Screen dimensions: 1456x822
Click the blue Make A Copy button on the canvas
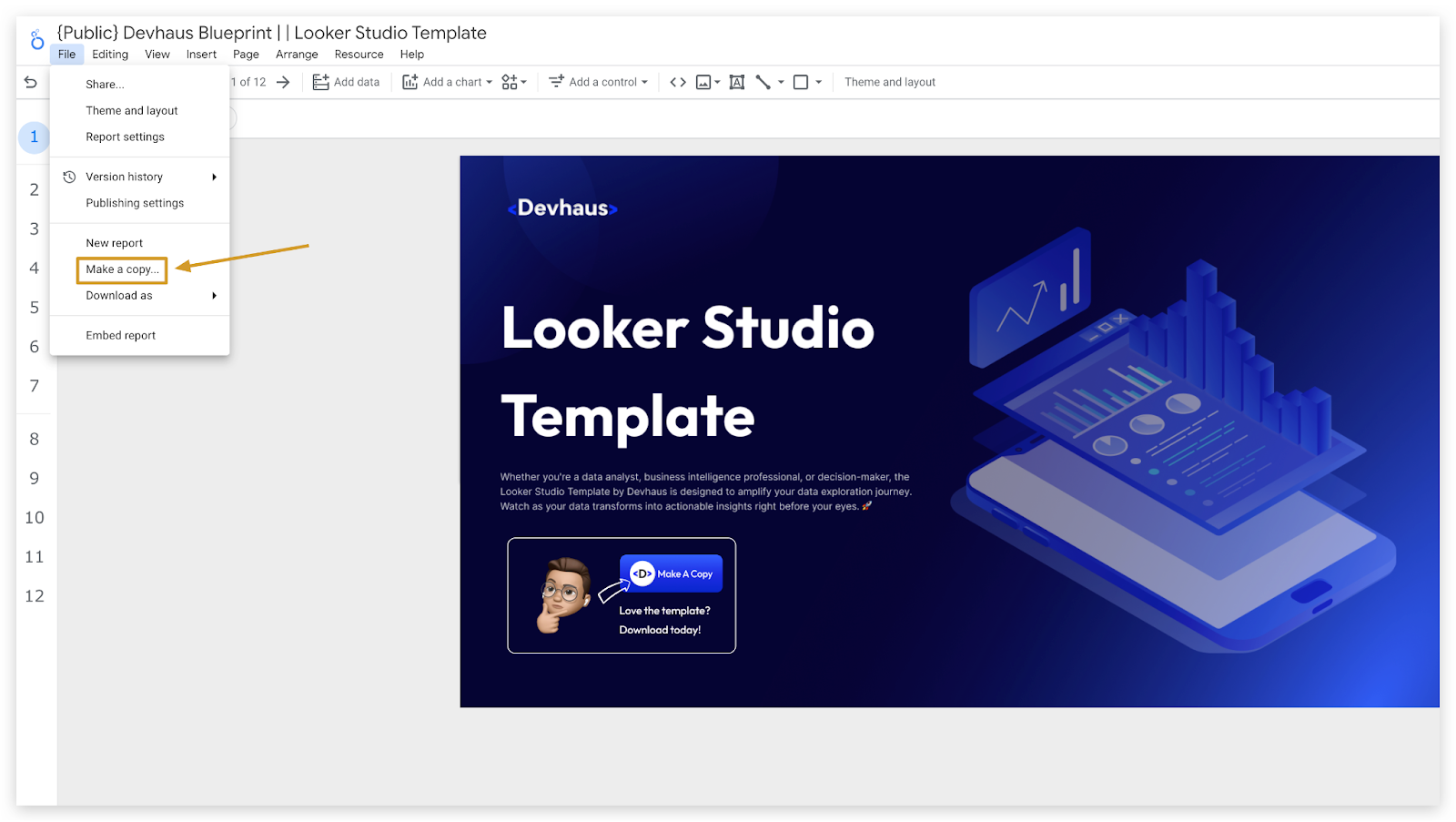[x=672, y=573]
